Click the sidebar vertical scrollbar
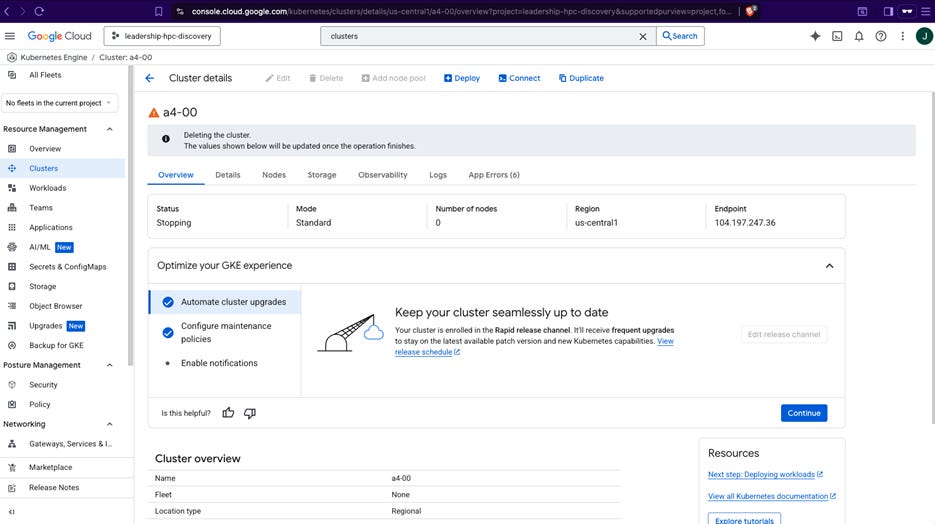The image size is (935, 524). [131, 215]
